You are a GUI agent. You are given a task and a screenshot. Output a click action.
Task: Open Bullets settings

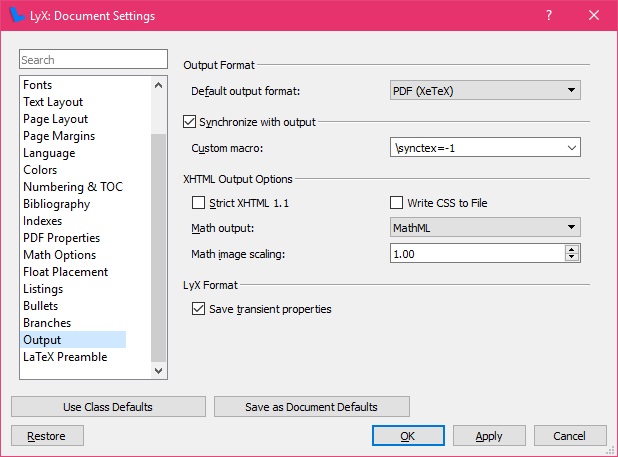click(41, 306)
